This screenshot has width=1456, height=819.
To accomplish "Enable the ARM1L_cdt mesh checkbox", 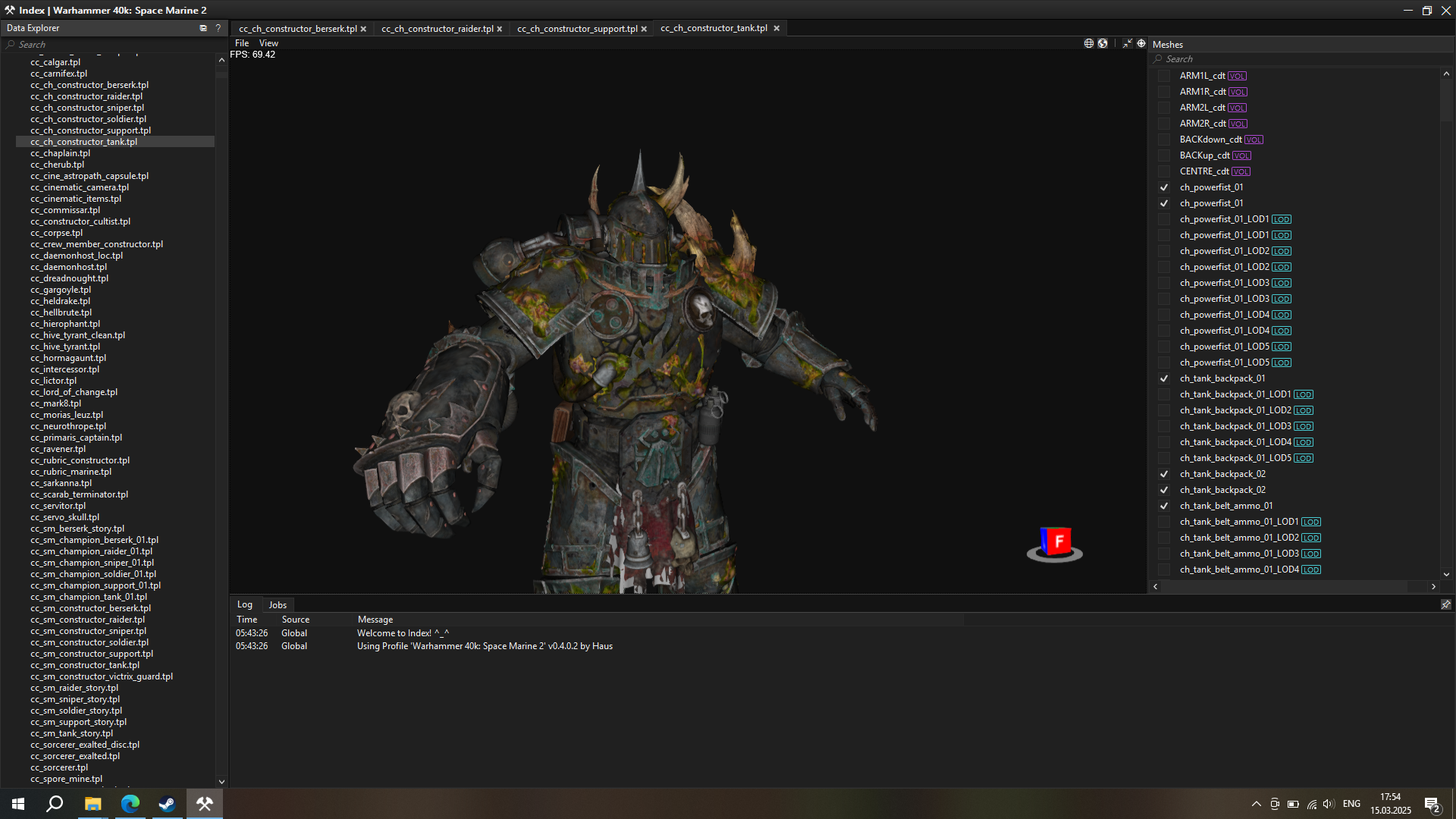I will [x=1164, y=76].
